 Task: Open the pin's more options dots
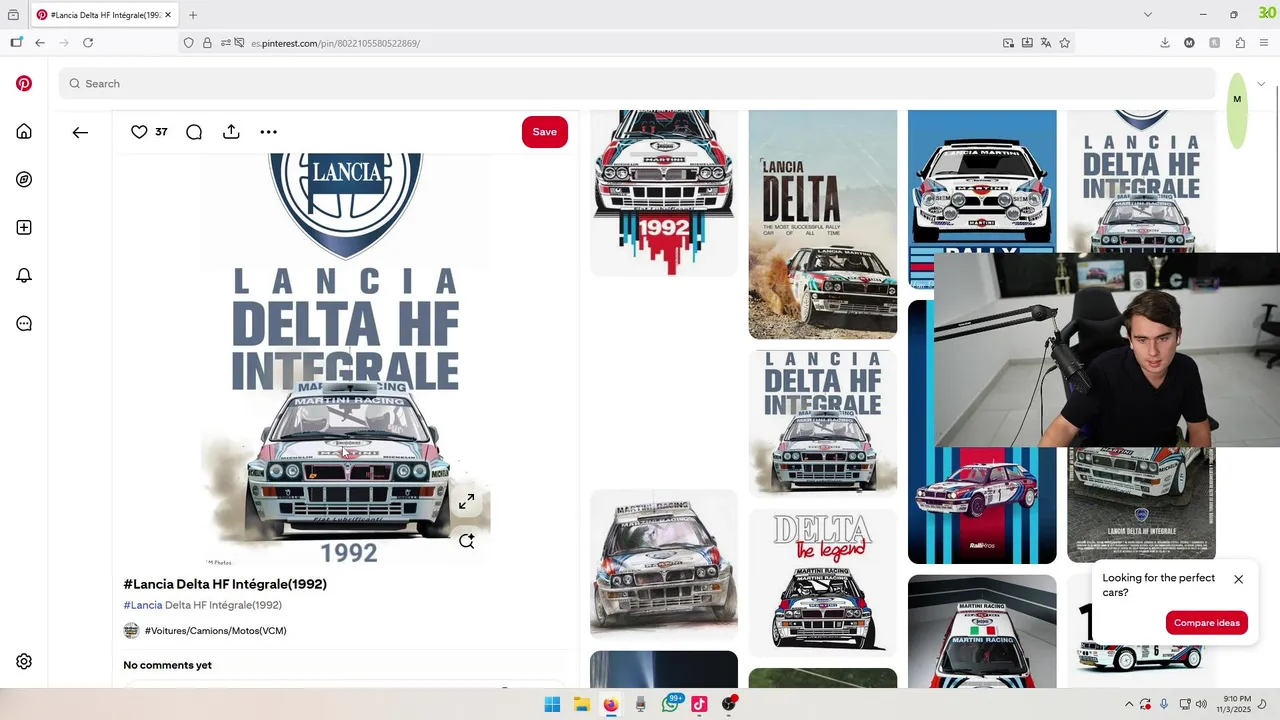point(268,132)
